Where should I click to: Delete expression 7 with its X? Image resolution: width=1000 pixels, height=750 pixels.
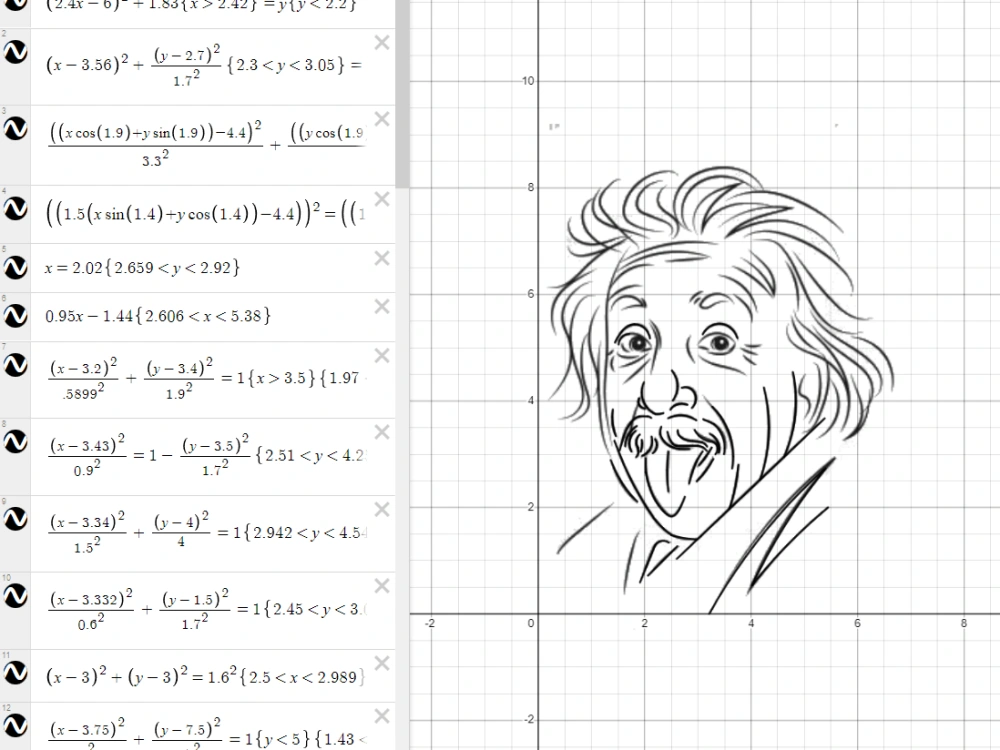point(382,356)
